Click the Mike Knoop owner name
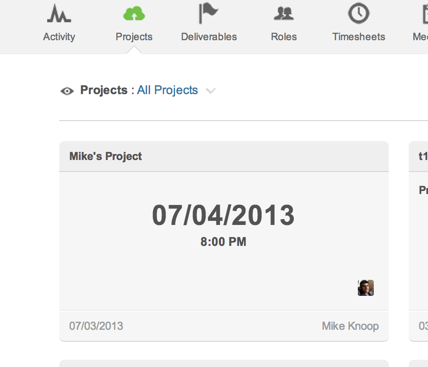The height and width of the screenshot is (367, 428). click(350, 326)
